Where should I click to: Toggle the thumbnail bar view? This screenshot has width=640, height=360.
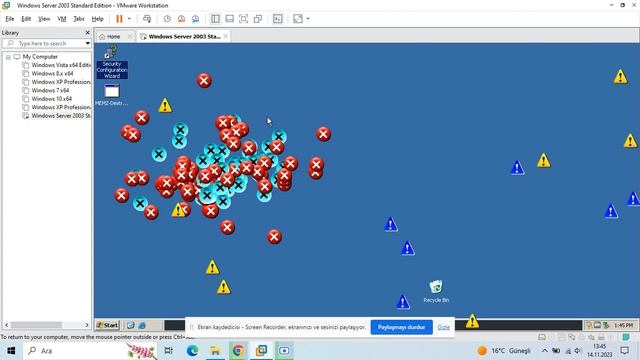click(229, 19)
